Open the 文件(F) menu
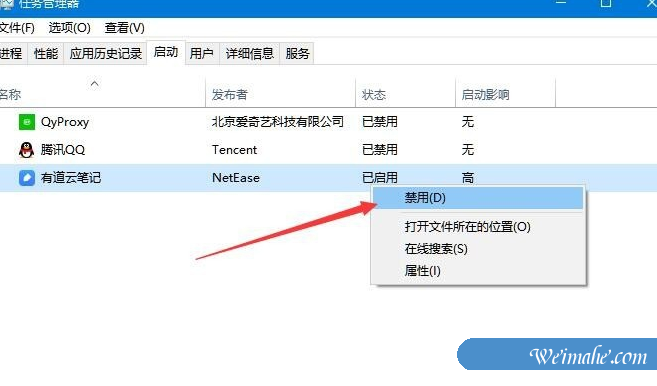 17,28
